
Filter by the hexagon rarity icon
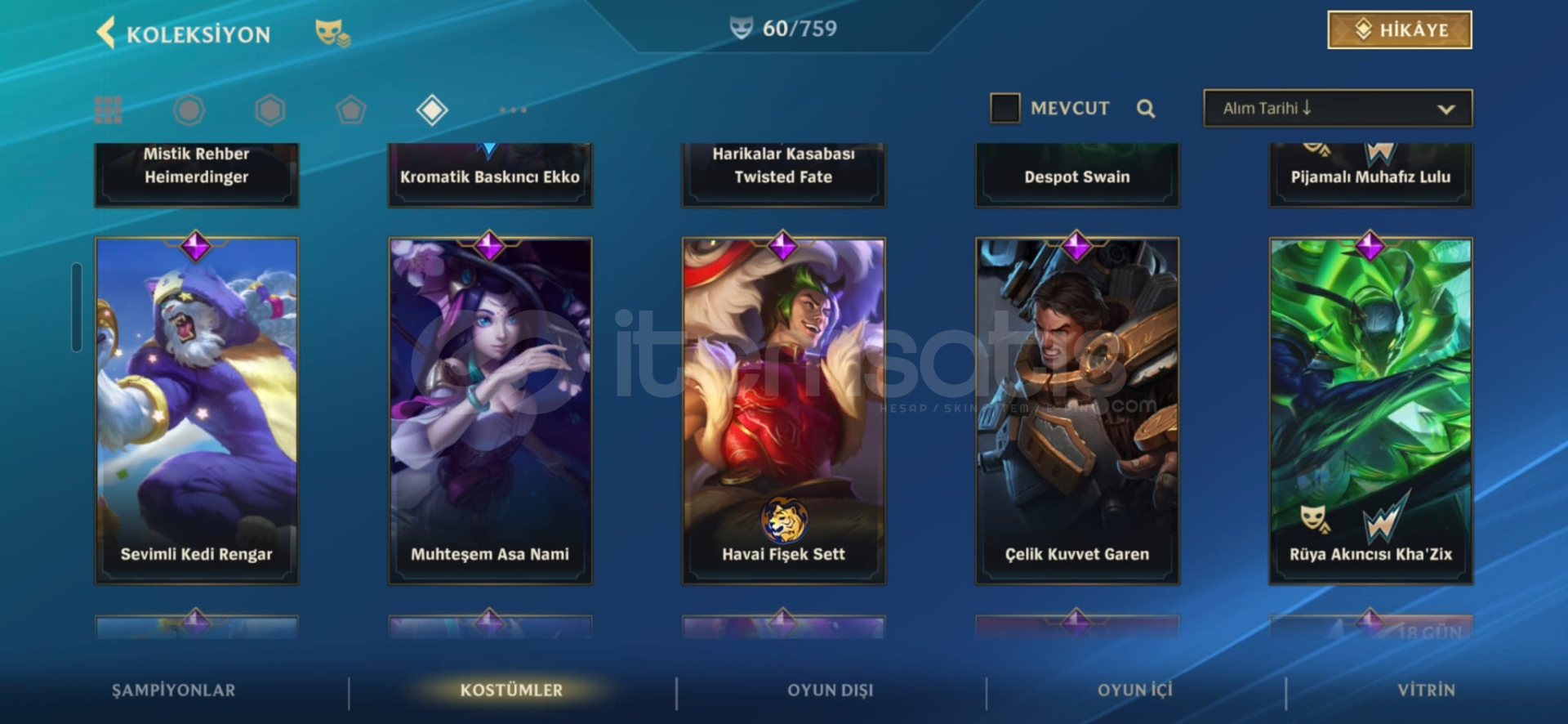coord(269,109)
